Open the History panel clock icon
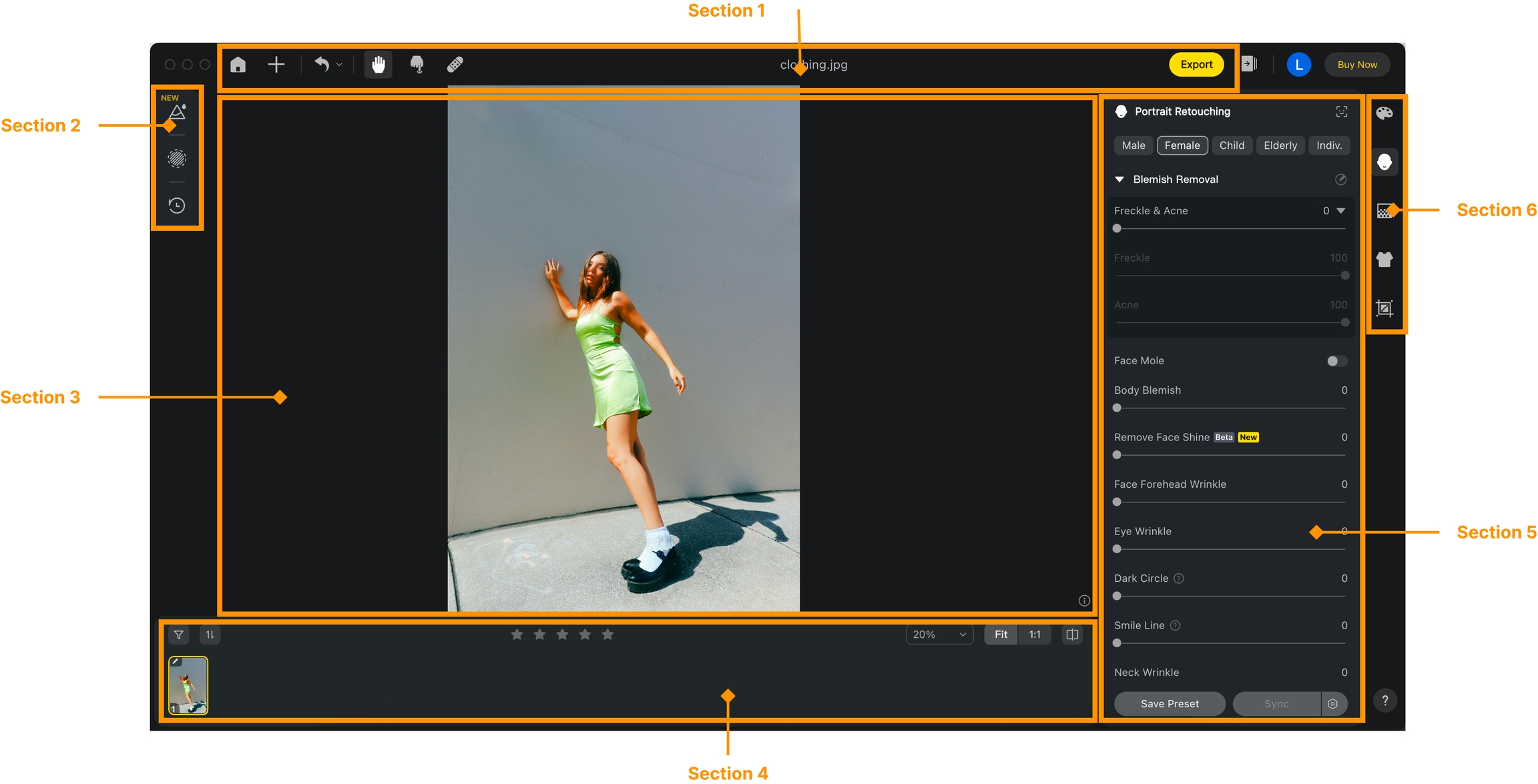 (x=177, y=206)
